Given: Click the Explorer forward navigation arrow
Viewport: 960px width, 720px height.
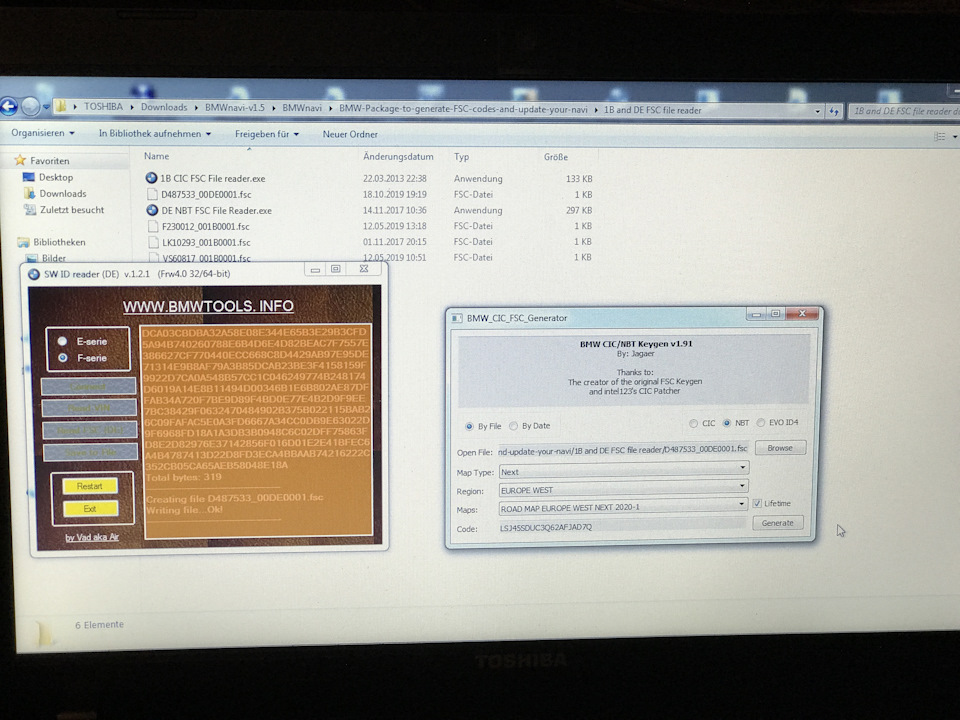Looking at the screenshot, I should (x=30, y=107).
